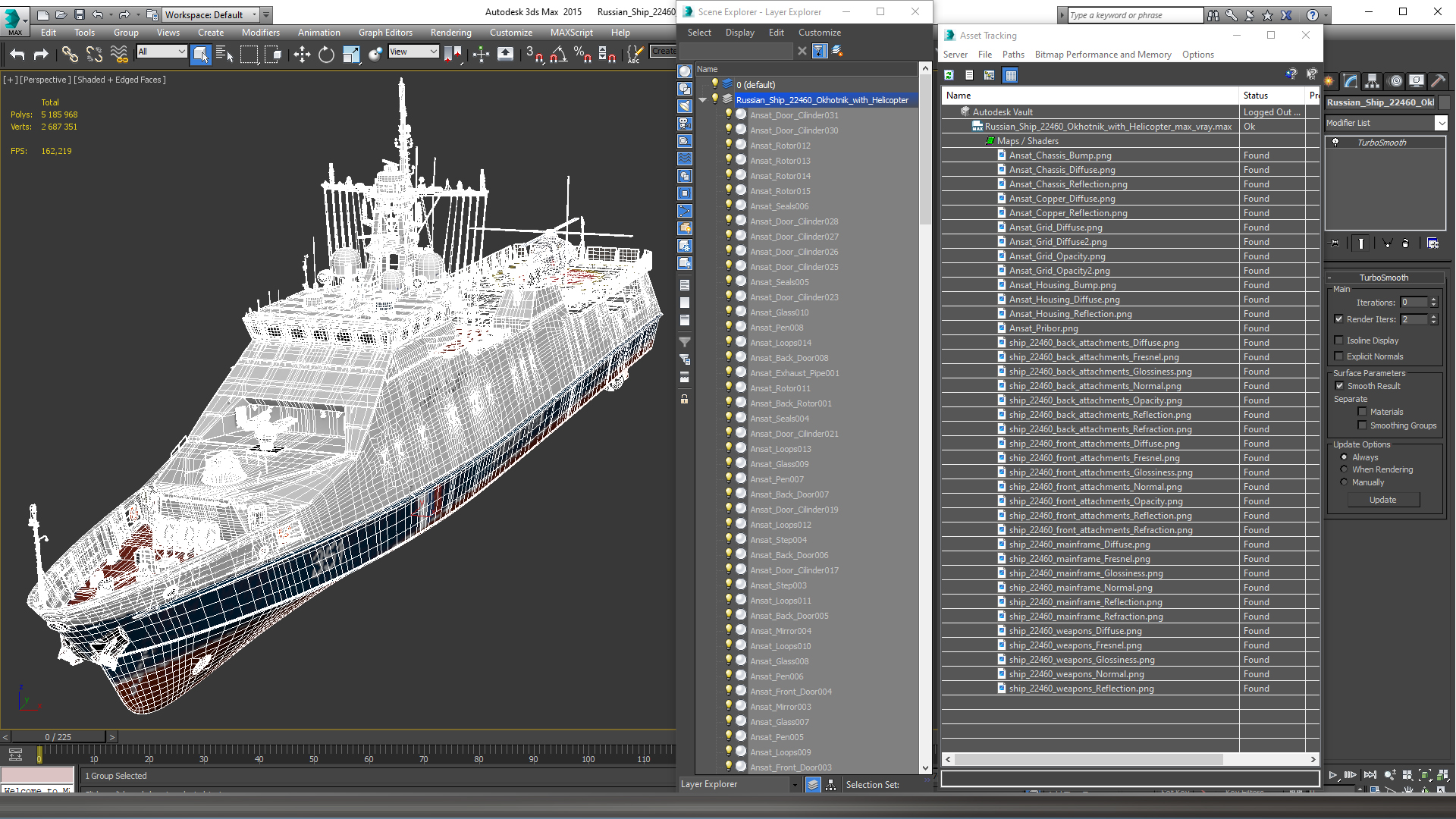Choose Rectangular Selection Region tool

click(249, 54)
